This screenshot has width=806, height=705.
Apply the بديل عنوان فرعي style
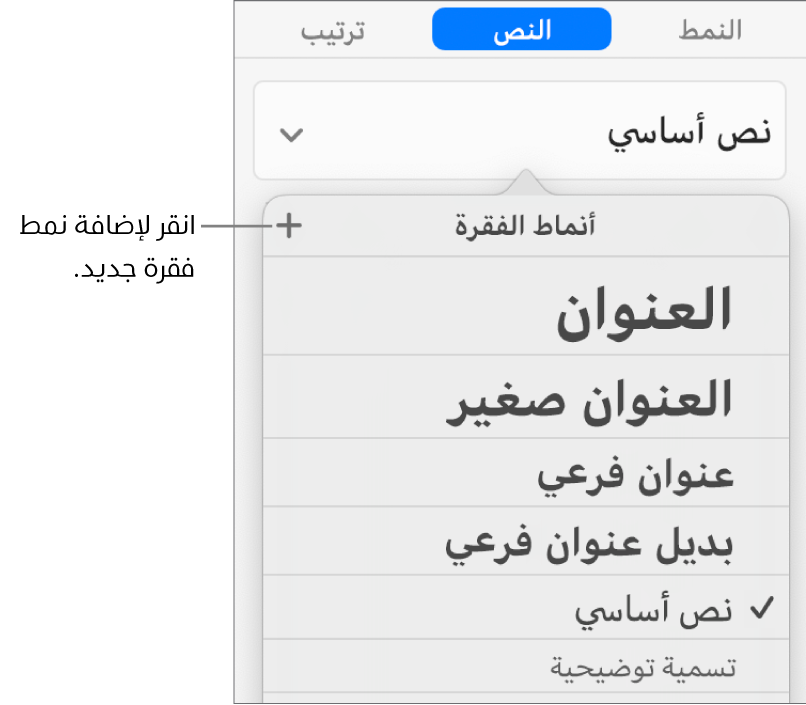pos(590,544)
